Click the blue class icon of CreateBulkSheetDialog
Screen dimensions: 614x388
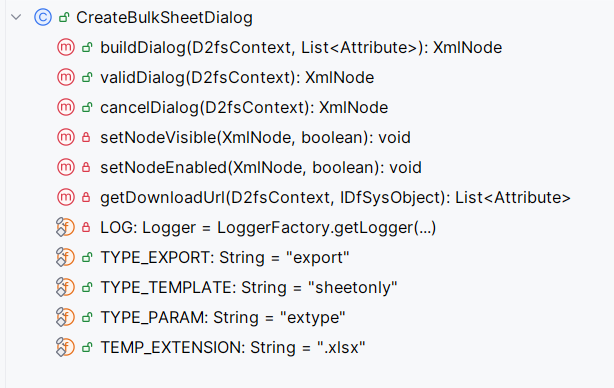coord(43,17)
